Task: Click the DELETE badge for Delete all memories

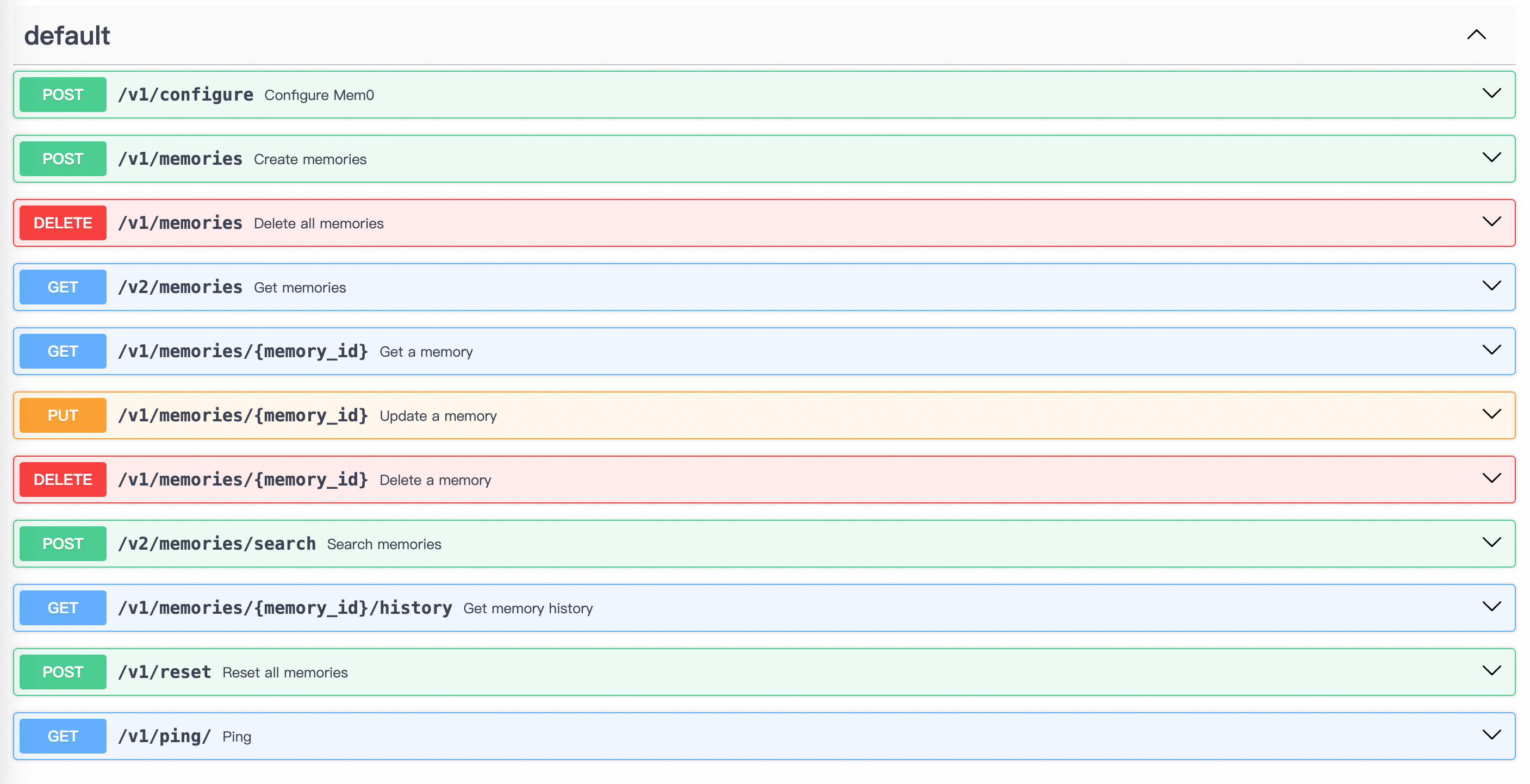Action: [x=63, y=223]
